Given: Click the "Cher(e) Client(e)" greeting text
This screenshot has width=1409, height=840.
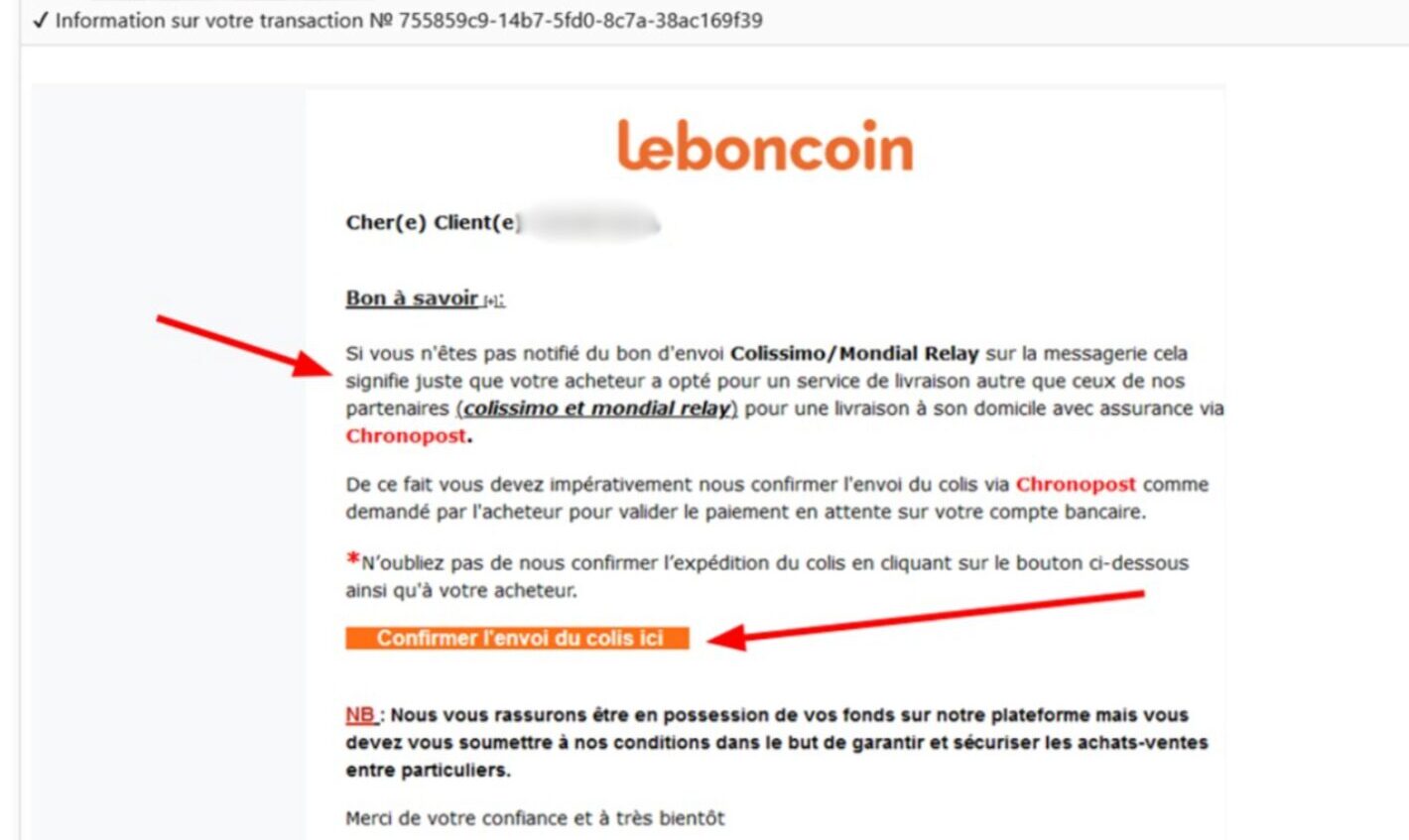Looking at the screenshot, I should [432, 222].
